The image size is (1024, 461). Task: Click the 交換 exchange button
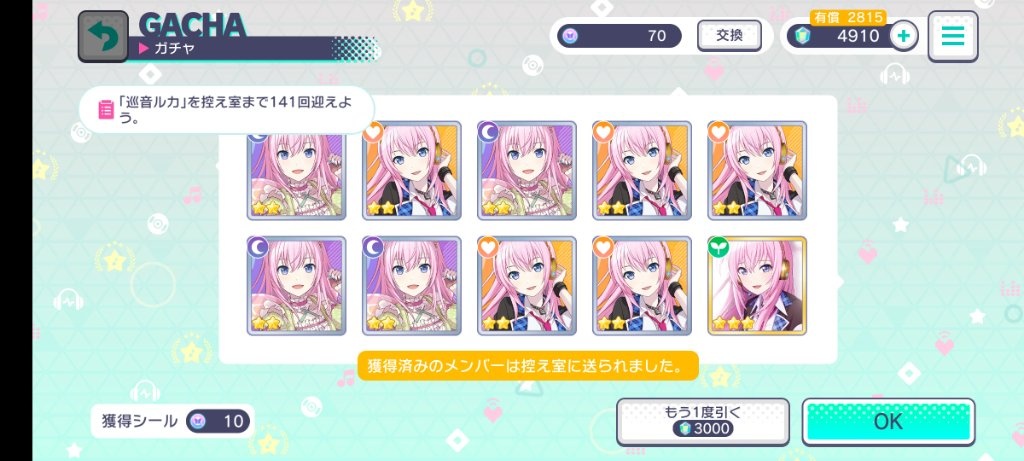pyautogui.click(x=729, y=35)
